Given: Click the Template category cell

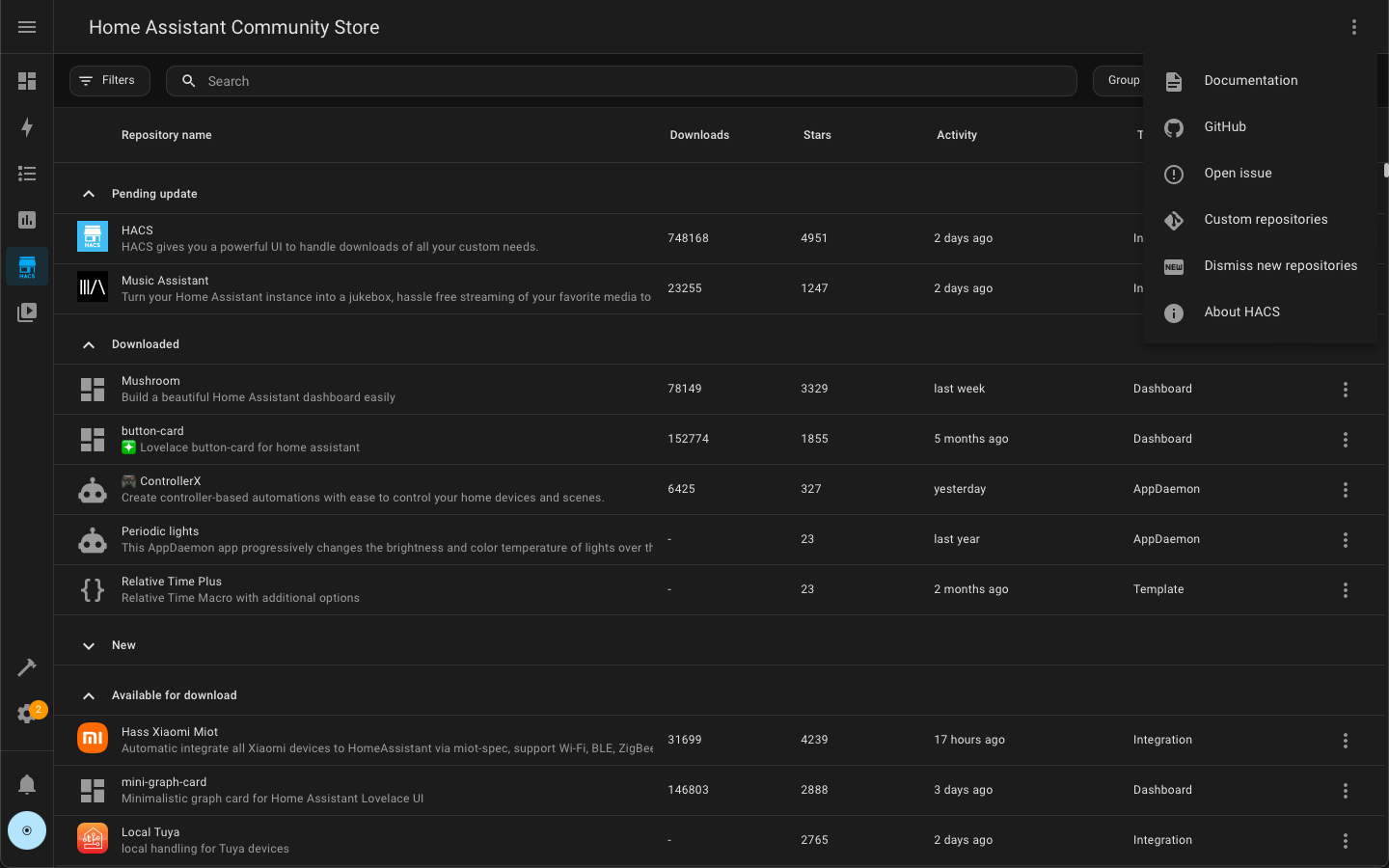Looking at the screenshot, I should pyautogui.click(x=1158, y=589).
